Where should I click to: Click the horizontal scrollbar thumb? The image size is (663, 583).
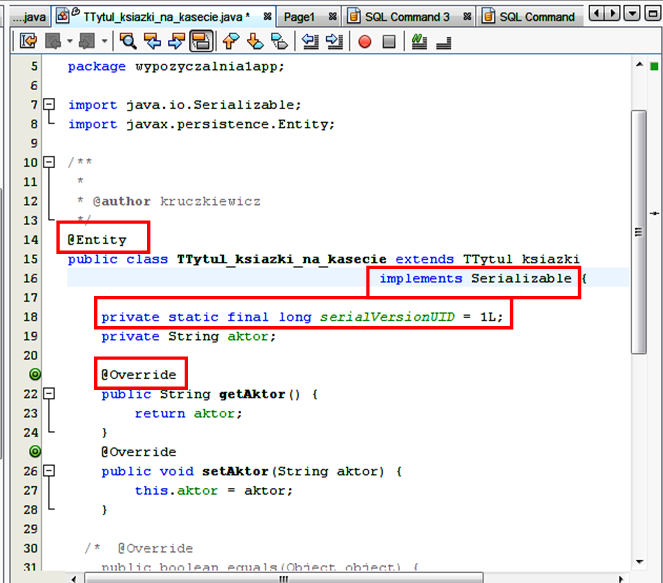(x=284, y=578)
